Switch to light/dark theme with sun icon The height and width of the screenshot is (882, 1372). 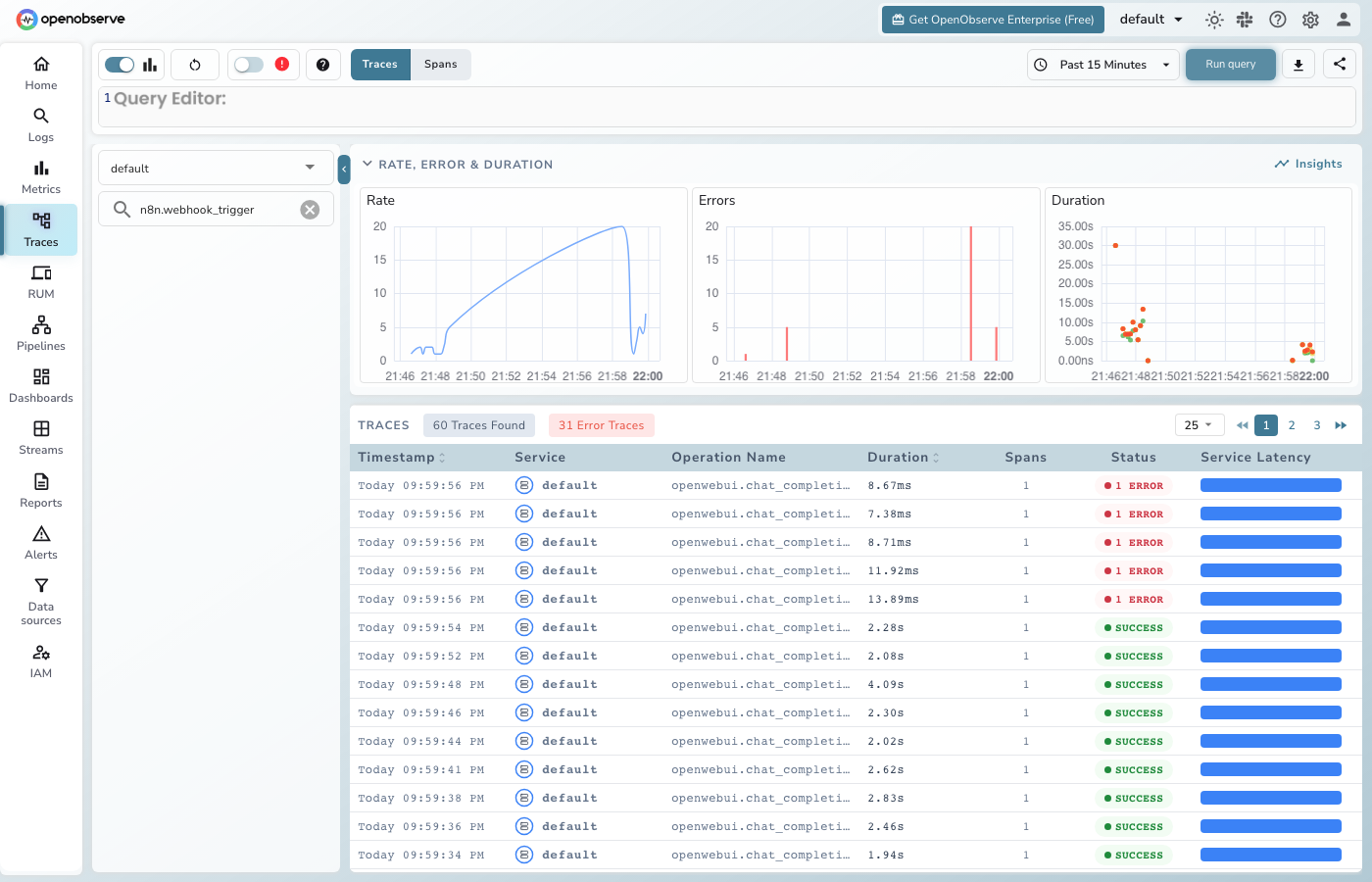[x=1213, y=19]
